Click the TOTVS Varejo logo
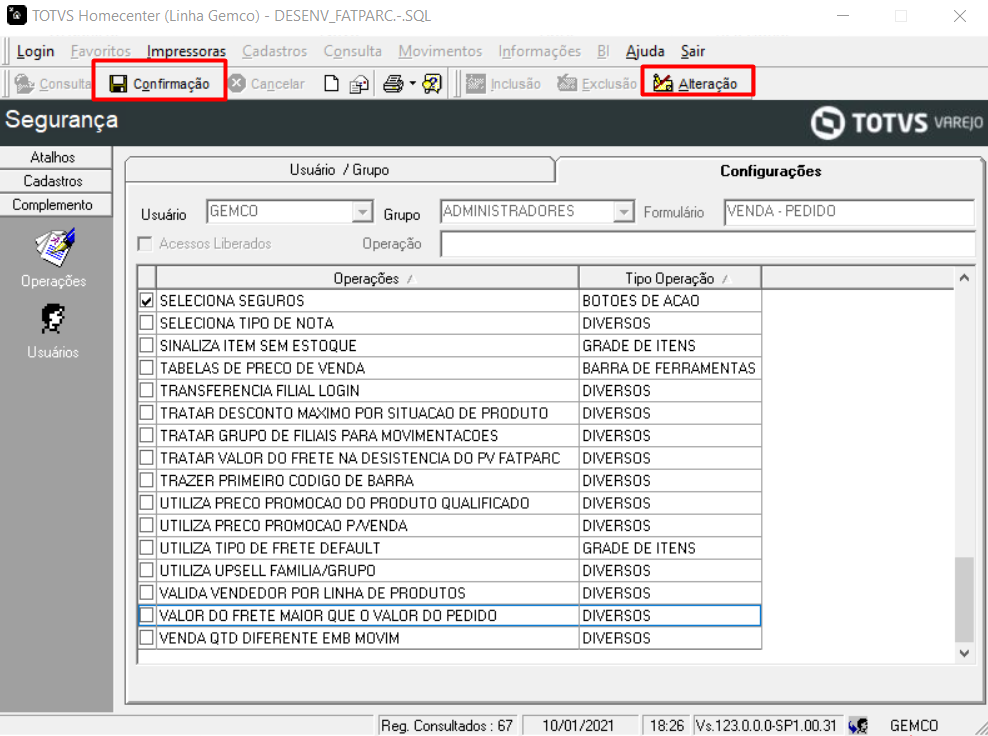The height and width of the screenshot is (736, 988). tap(897, 122)
